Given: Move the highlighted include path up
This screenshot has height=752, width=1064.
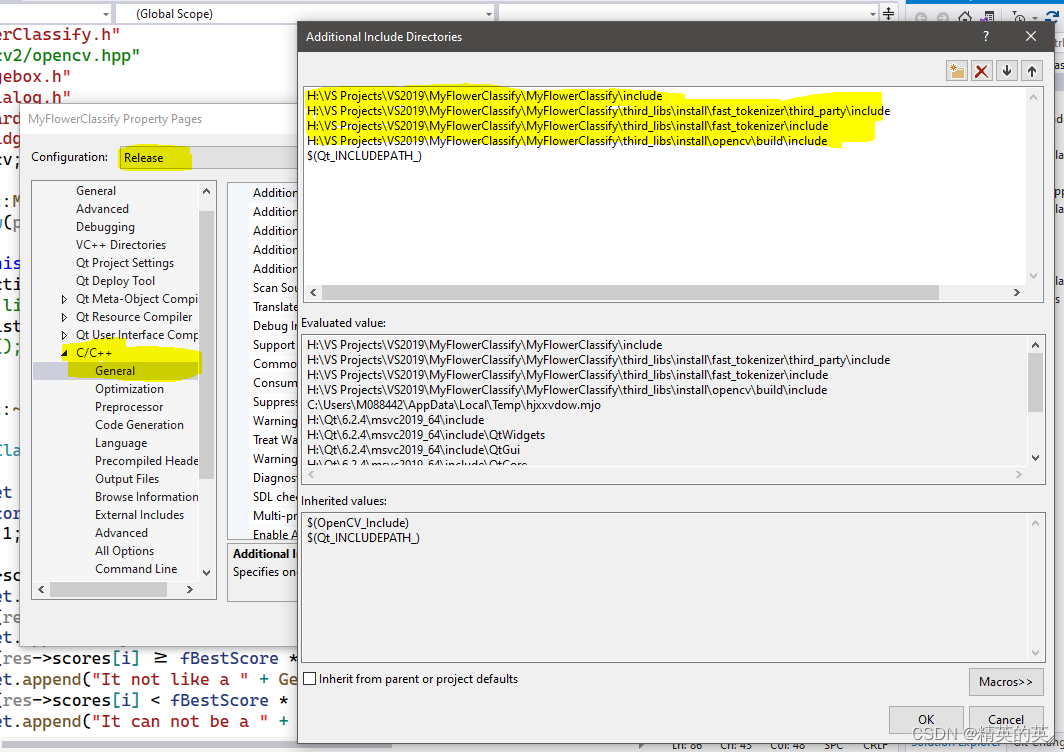Looking at the screenshot, I should tap(1033, 71).
